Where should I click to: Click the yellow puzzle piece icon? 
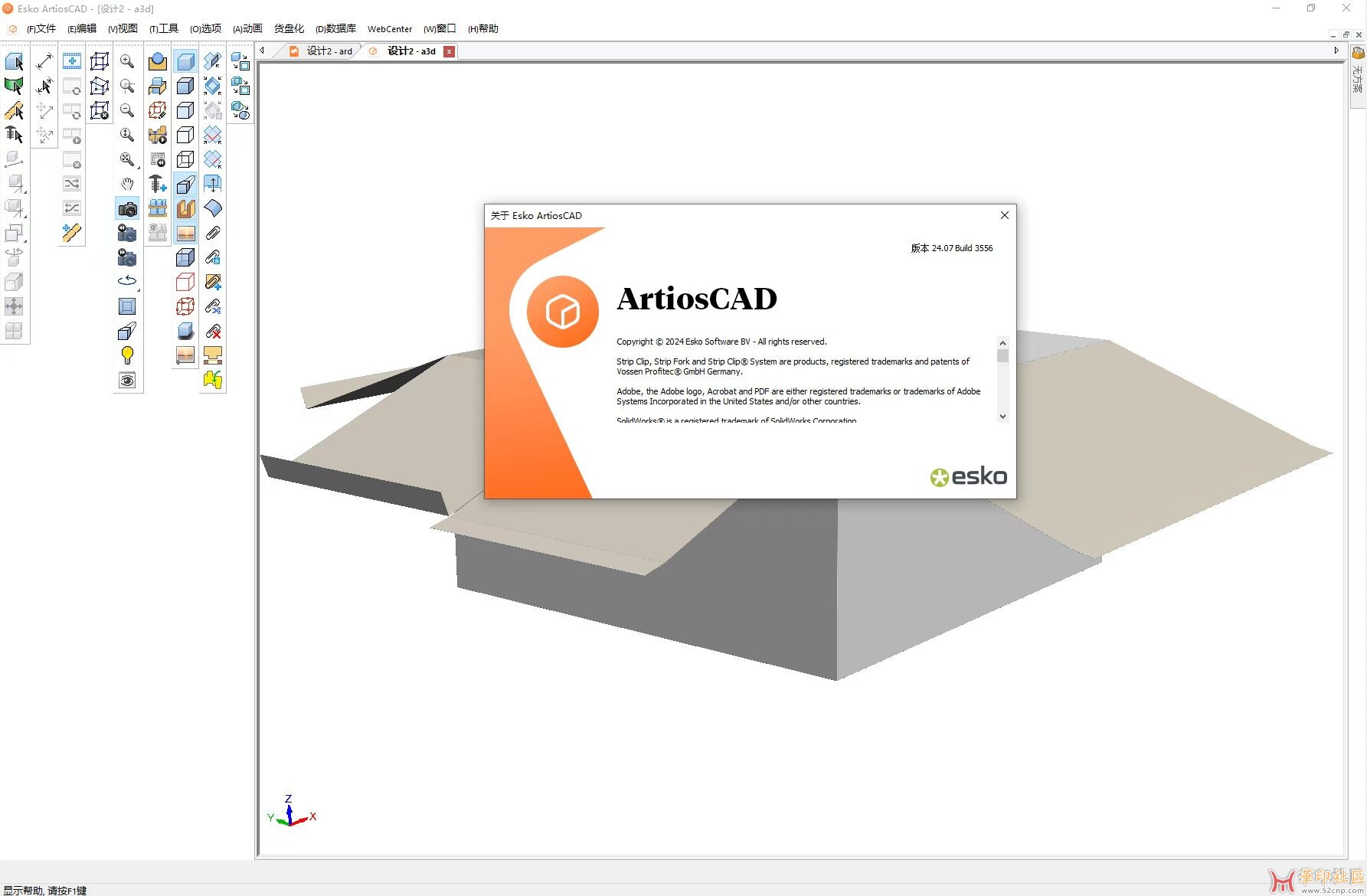[213, 380]
